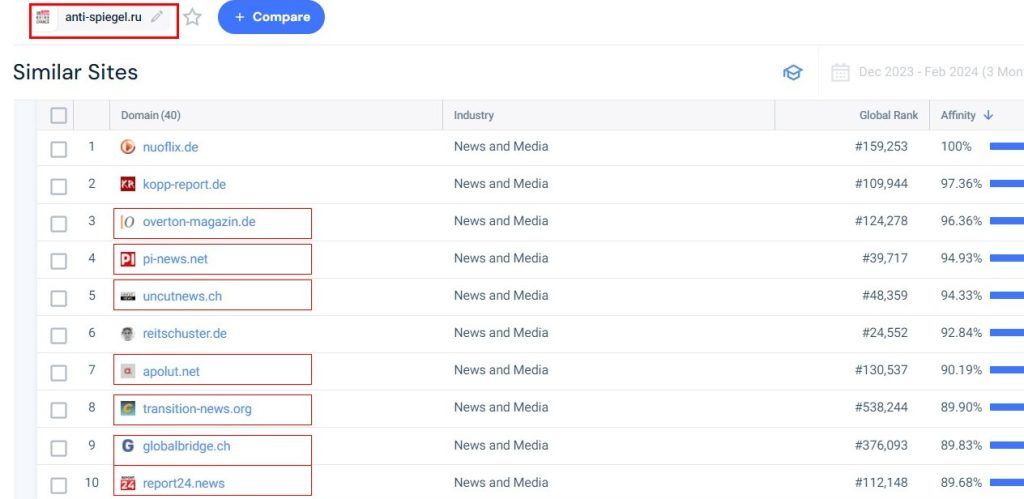Click the Industry column header
The width and height of the screenshot is (1024, 499).
click(473, 115)
